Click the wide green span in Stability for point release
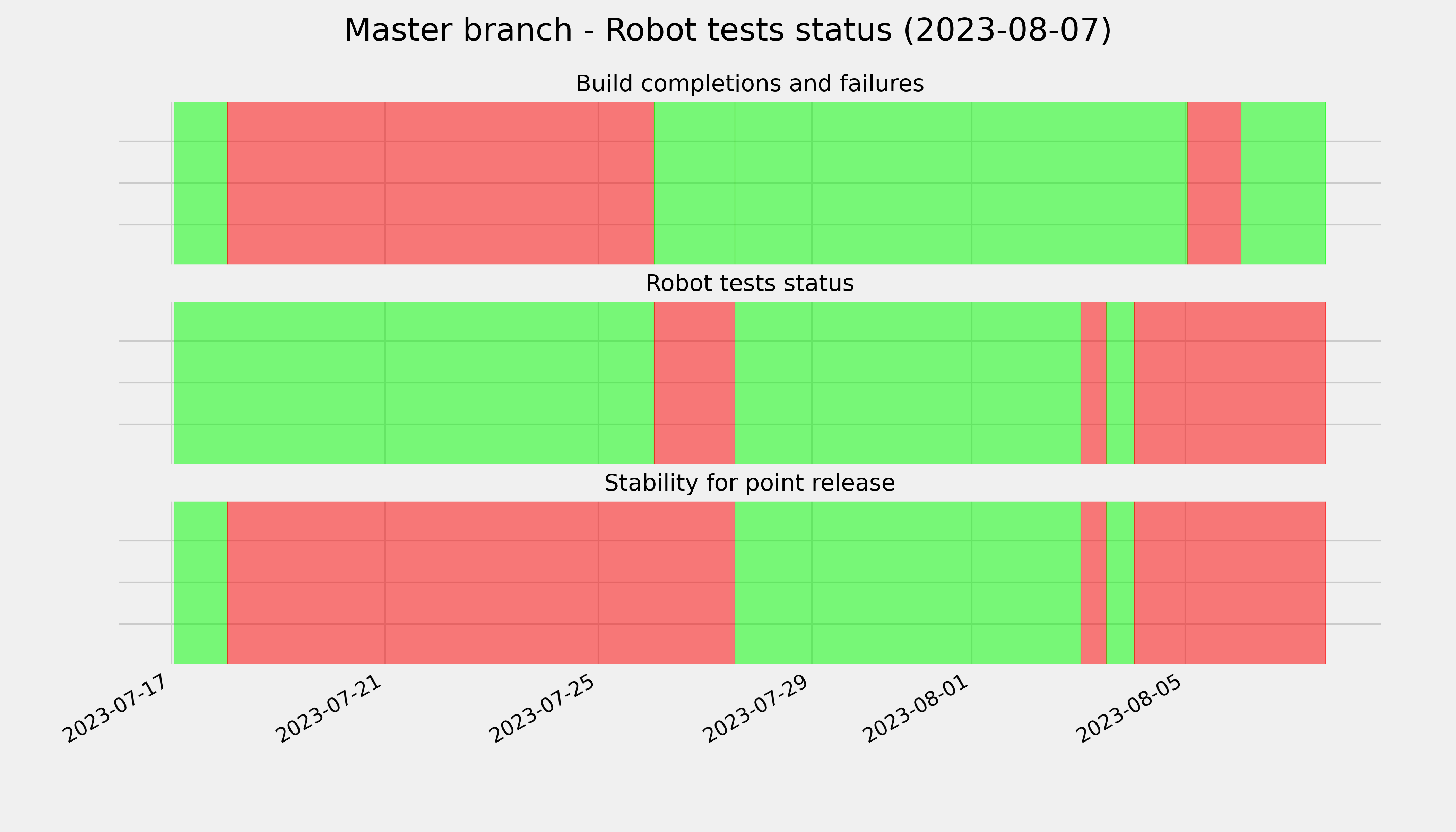Screen dimensions: 1456x832 click(908, 582)
